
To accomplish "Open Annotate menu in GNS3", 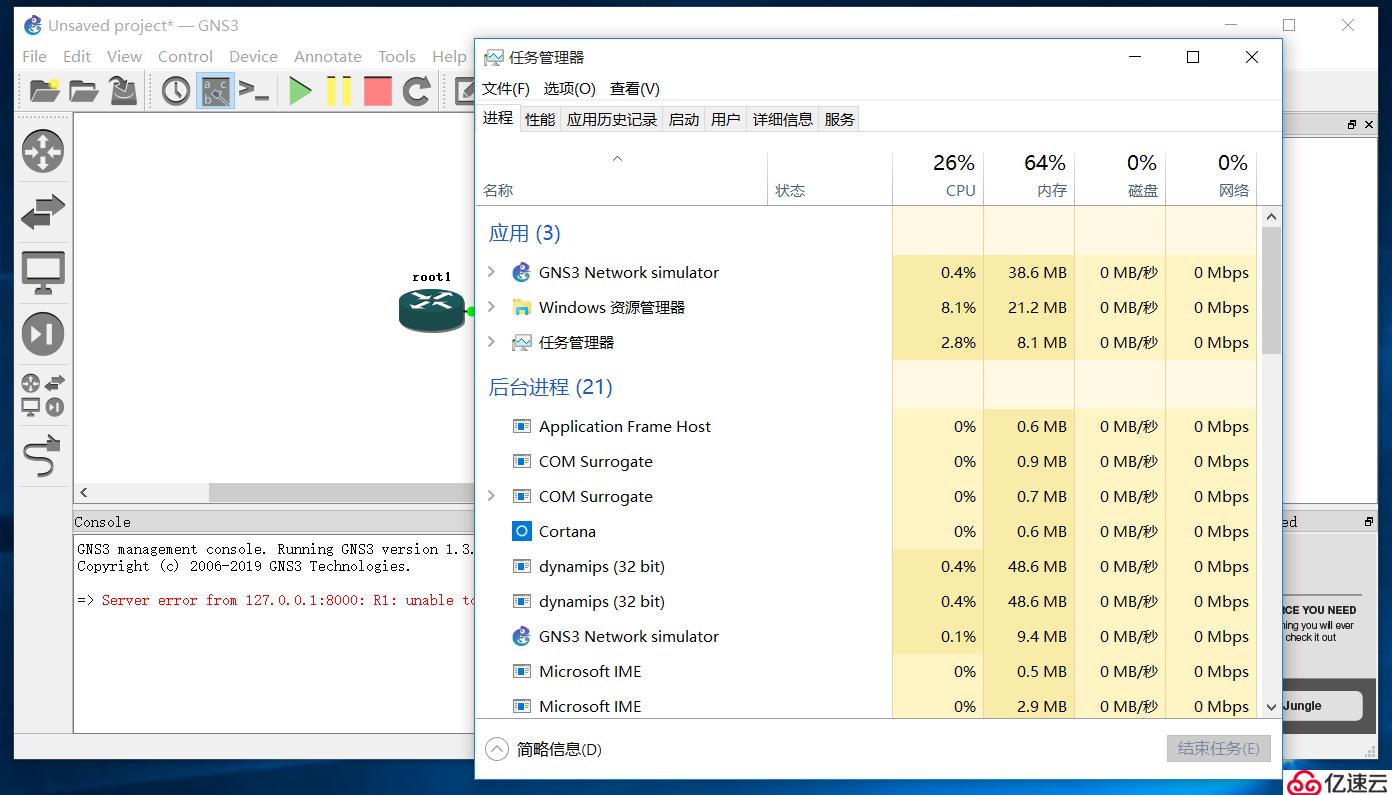I will click(x=328, y=56).
